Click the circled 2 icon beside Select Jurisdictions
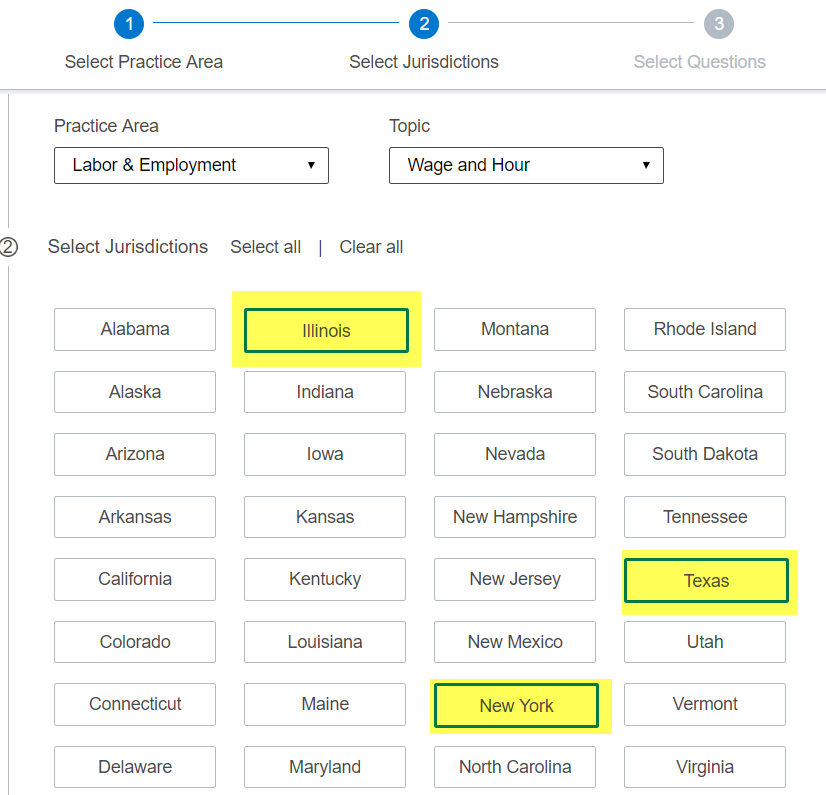This screenshot has height=795, width=826. click(8, 247)
